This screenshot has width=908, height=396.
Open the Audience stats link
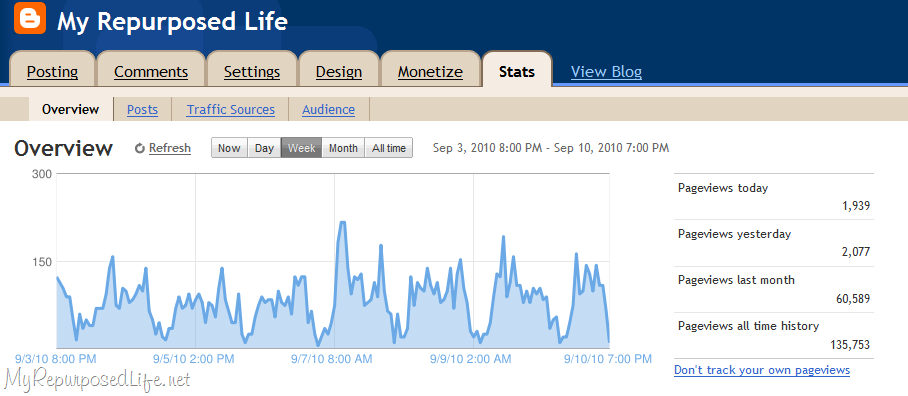coord(328,109)
